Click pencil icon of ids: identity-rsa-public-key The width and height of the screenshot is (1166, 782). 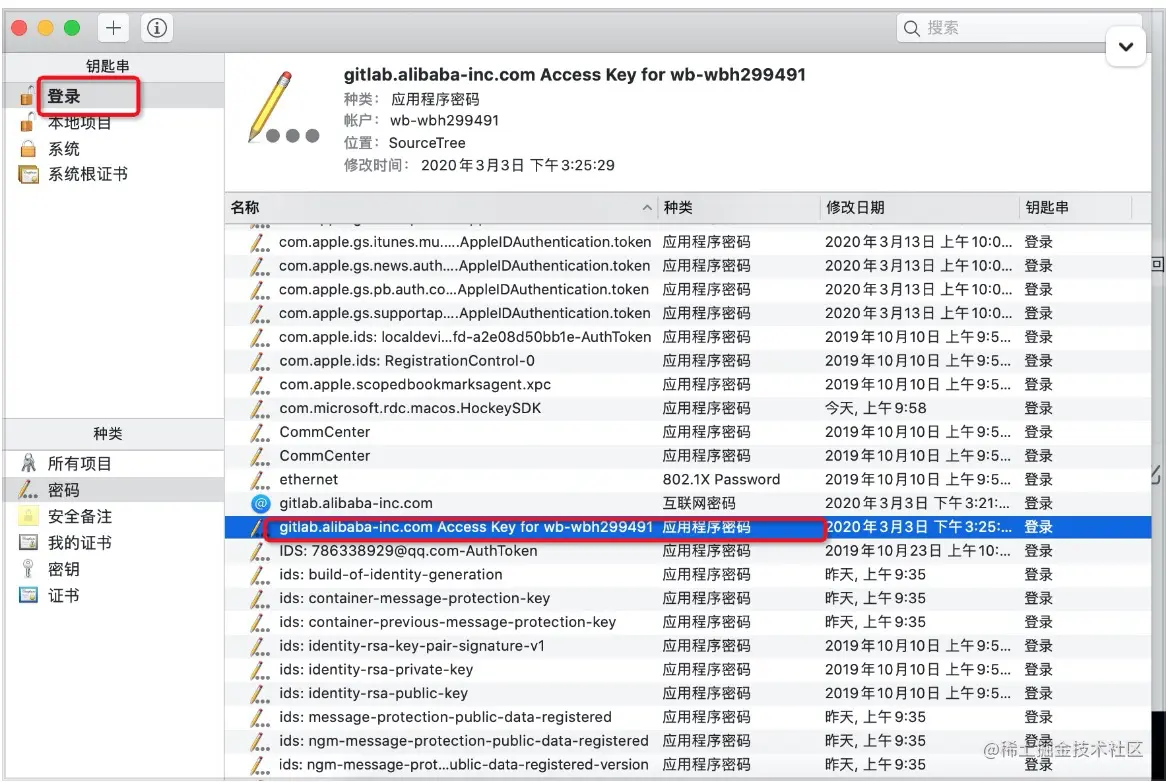pos(260,694)
